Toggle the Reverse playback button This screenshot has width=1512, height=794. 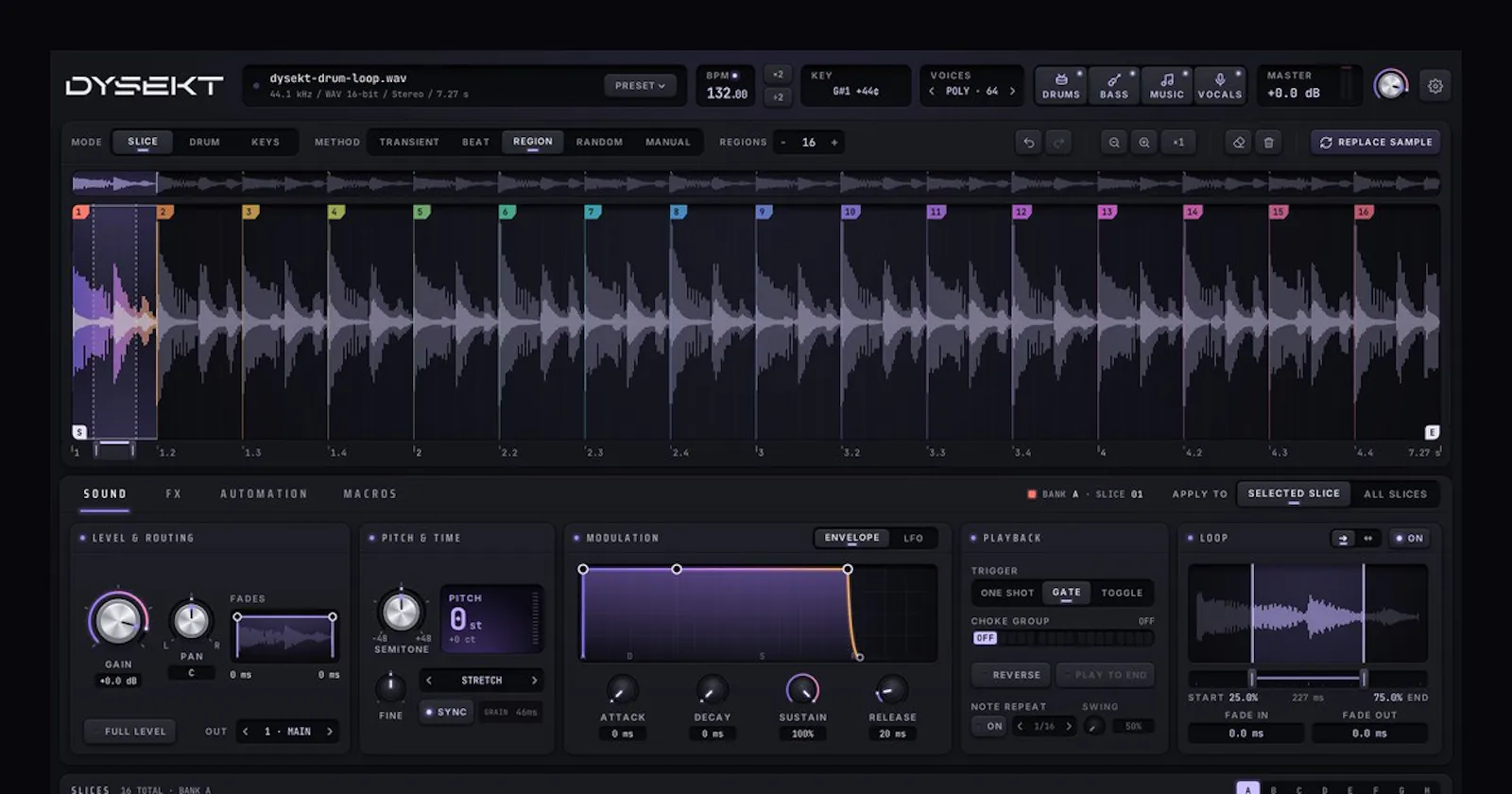(1011, 675)
